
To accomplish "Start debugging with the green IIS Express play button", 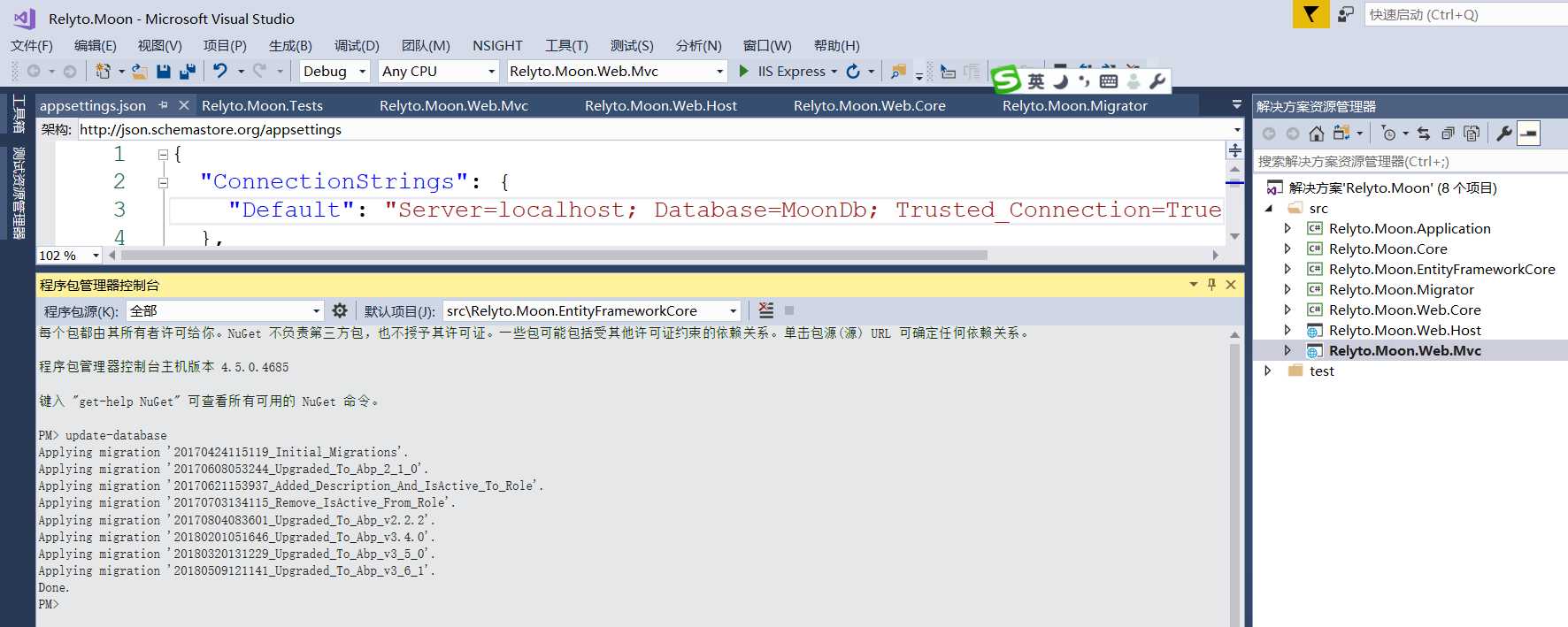I will [x=743, y=71].
